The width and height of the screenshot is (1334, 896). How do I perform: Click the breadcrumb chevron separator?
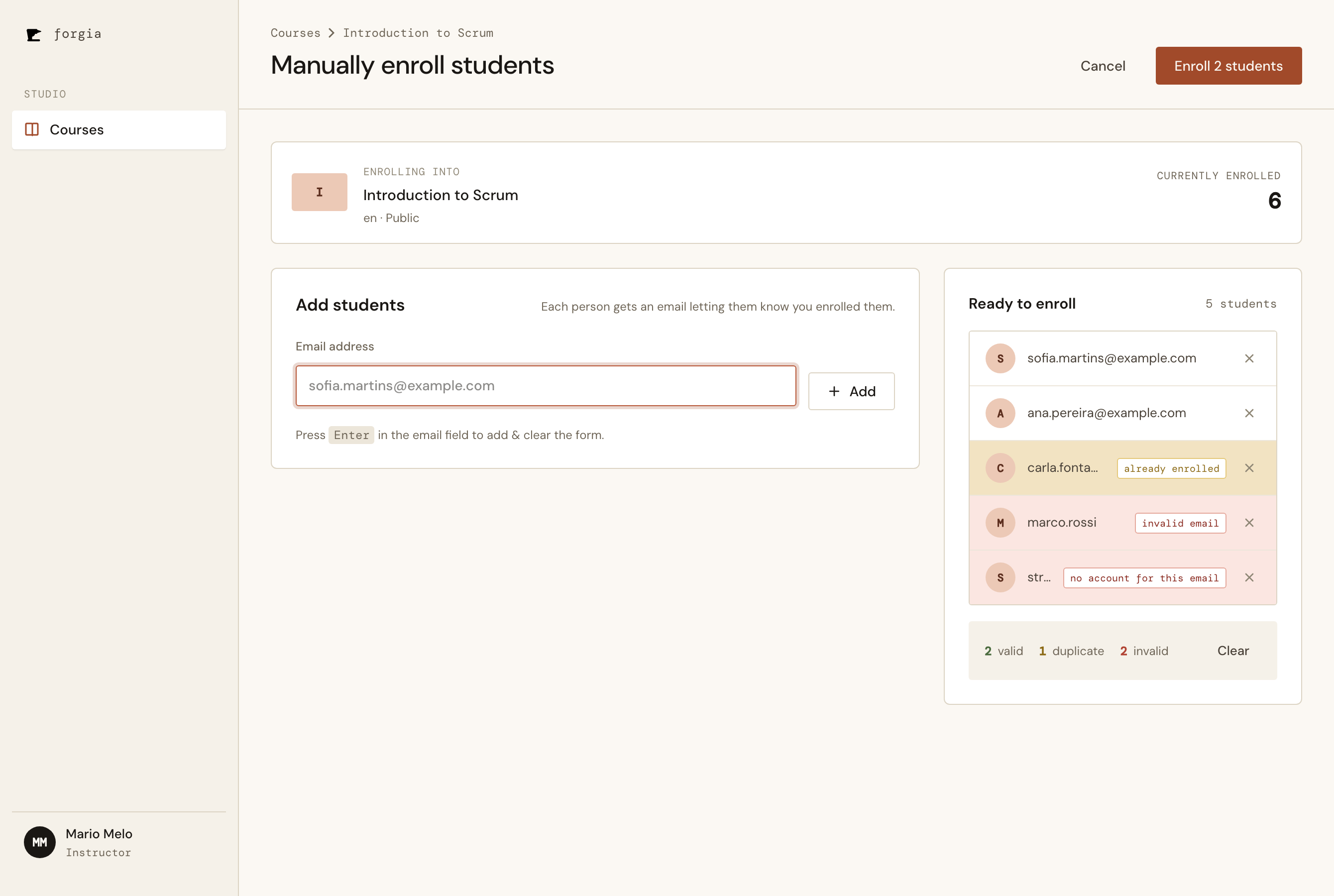[332, 33]
